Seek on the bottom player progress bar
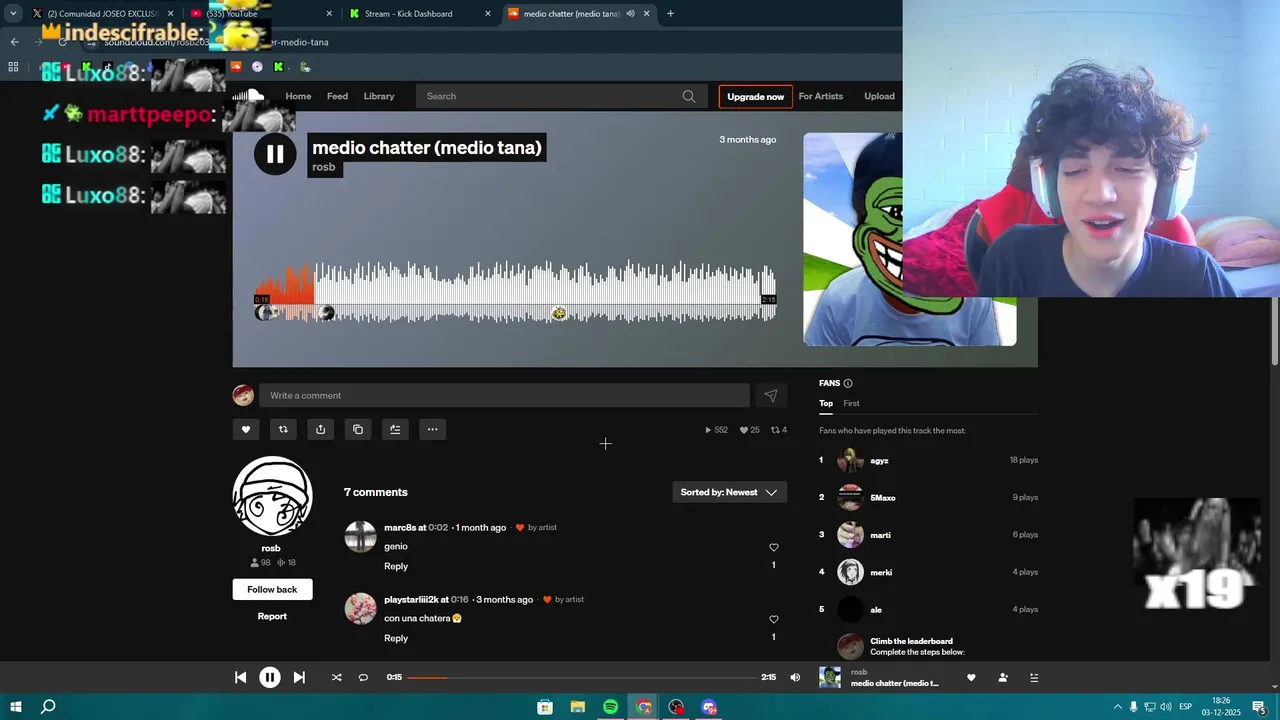 (x=581, y=677)
